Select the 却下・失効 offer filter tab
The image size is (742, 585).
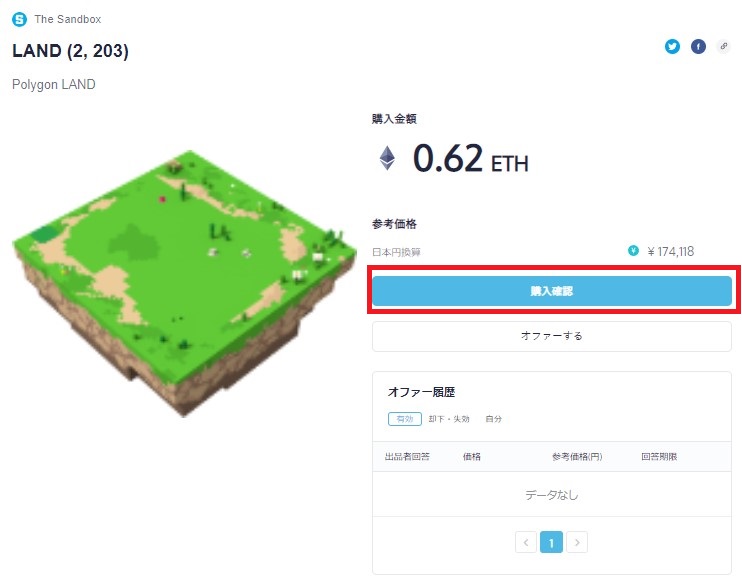point(449,419)
